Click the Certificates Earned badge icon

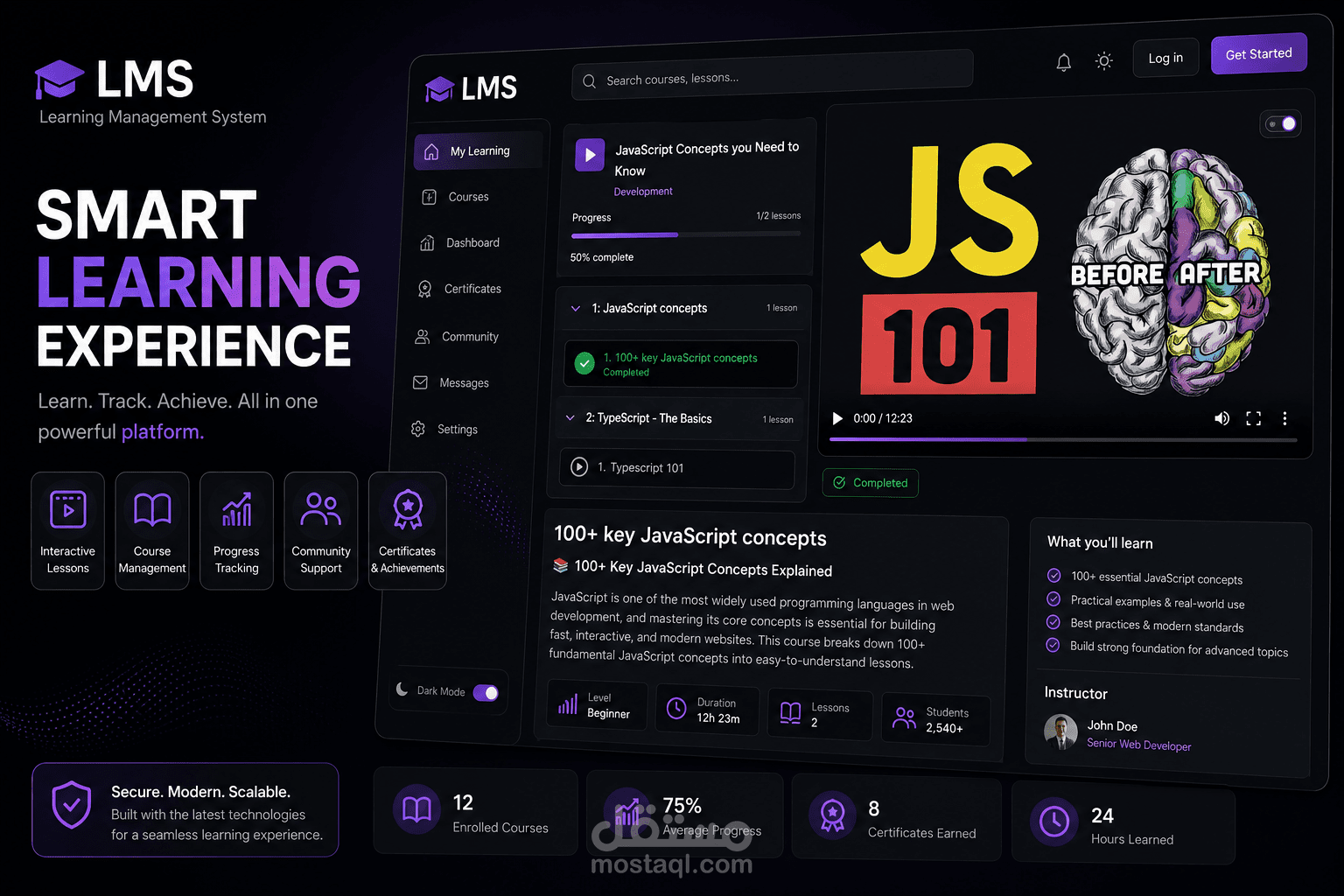point(832,815)
